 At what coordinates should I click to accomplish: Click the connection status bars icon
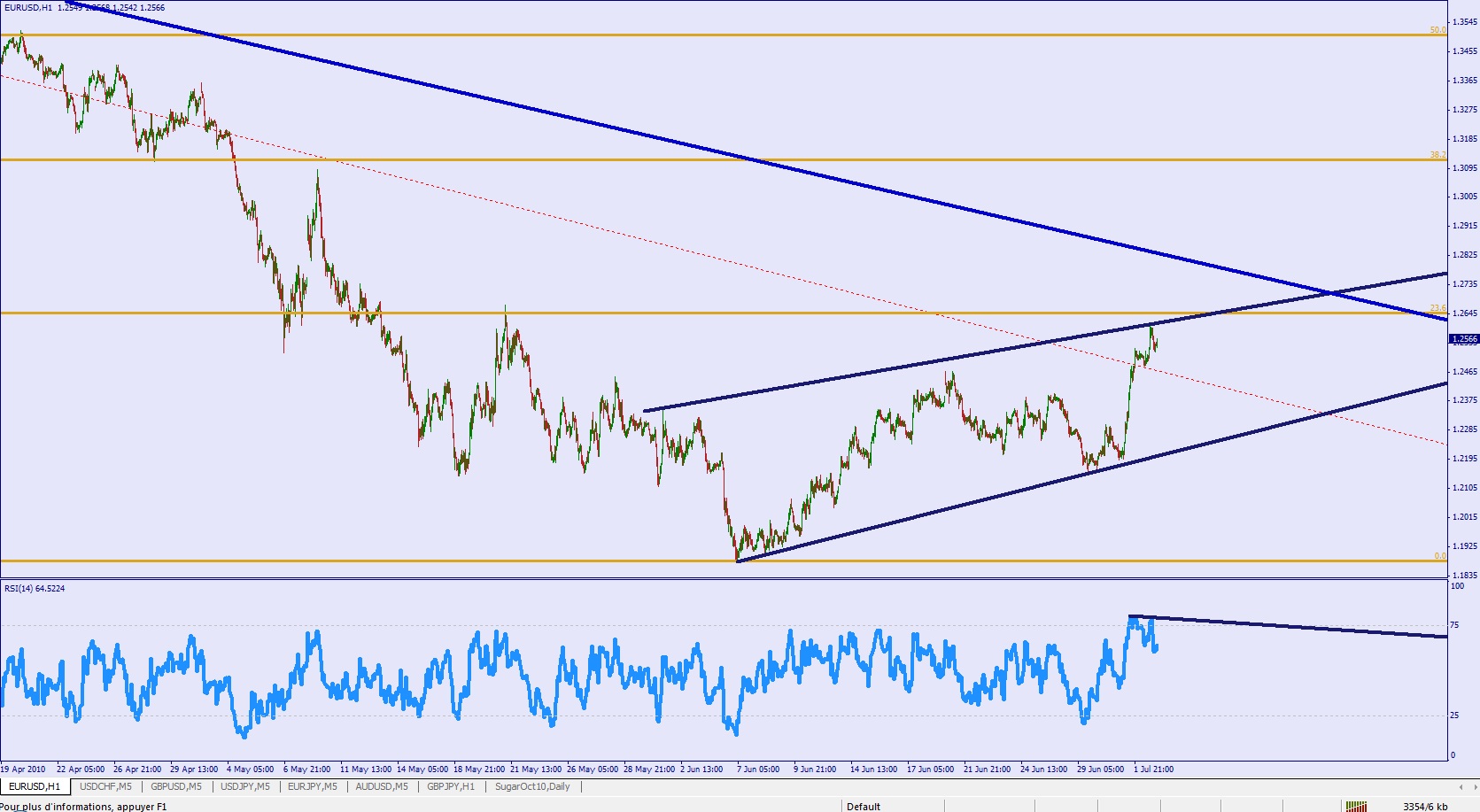(x=1356, y=806)
